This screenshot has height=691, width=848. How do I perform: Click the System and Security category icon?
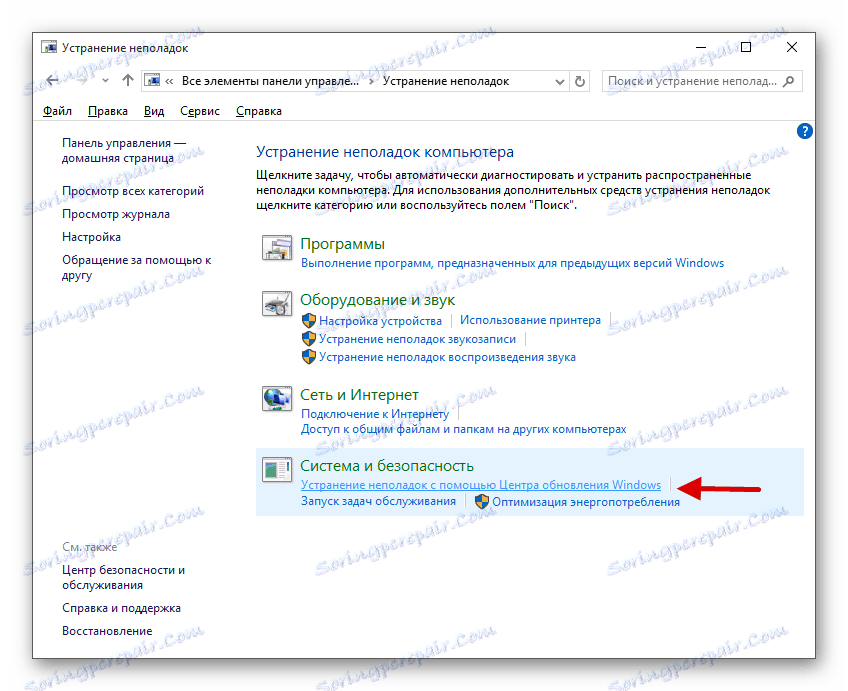pos(277,469)
